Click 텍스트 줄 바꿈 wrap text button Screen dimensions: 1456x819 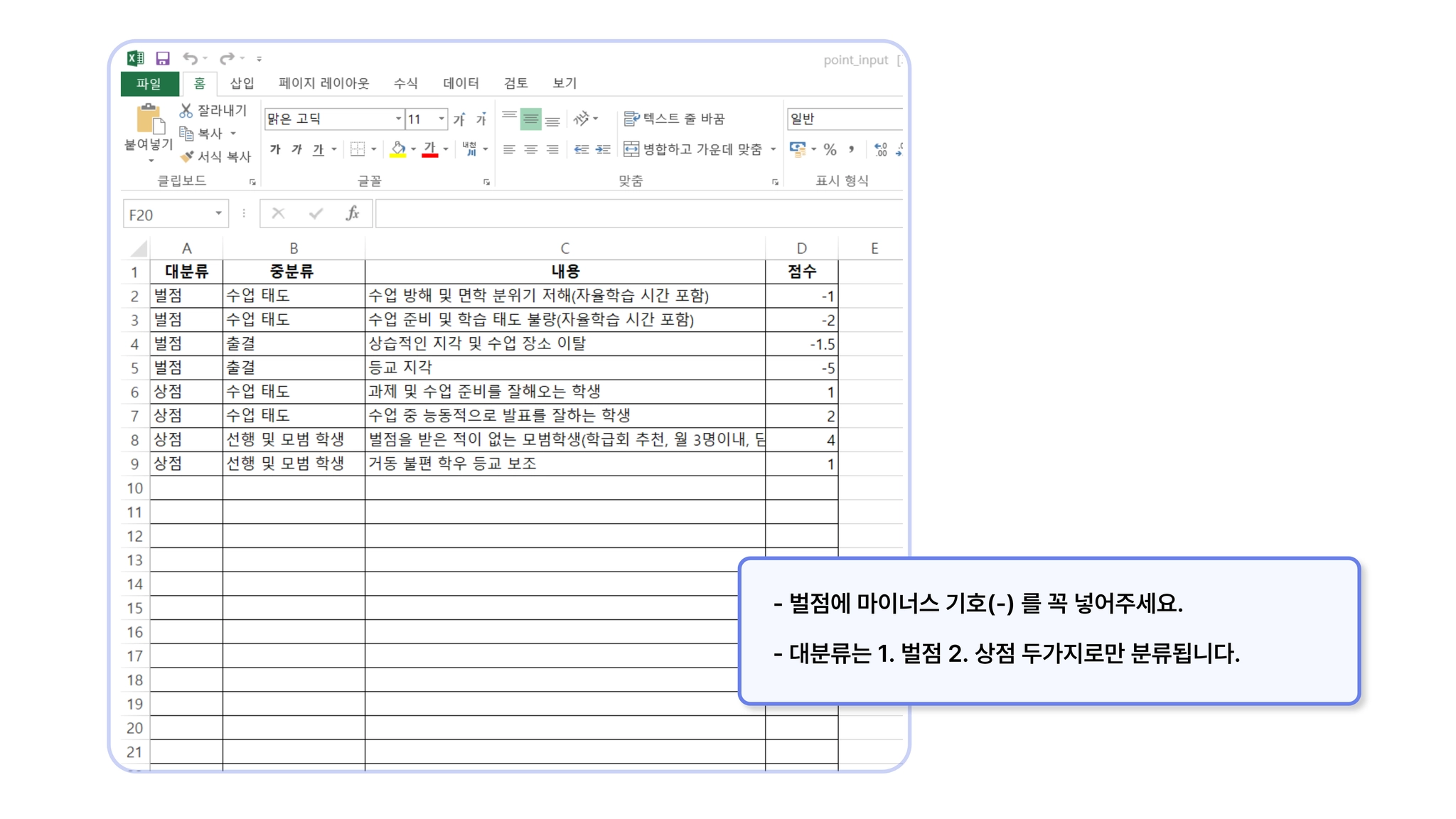pyautogui.click(x=674, y=119)
